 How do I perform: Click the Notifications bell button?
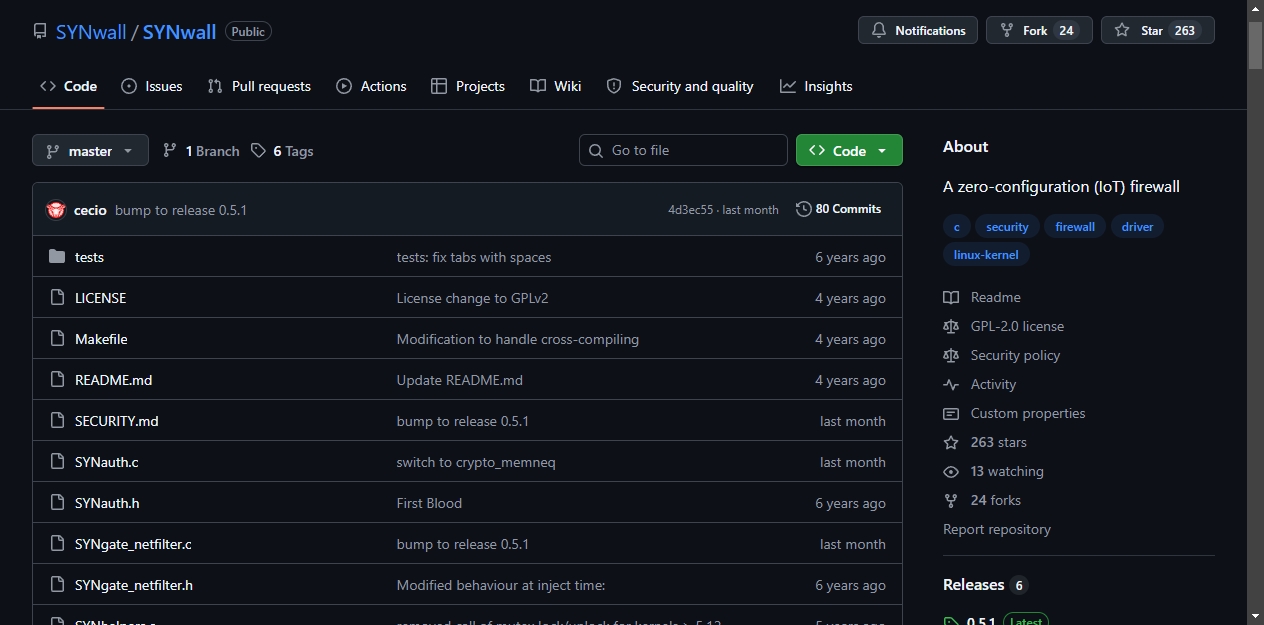click(918, 30)
